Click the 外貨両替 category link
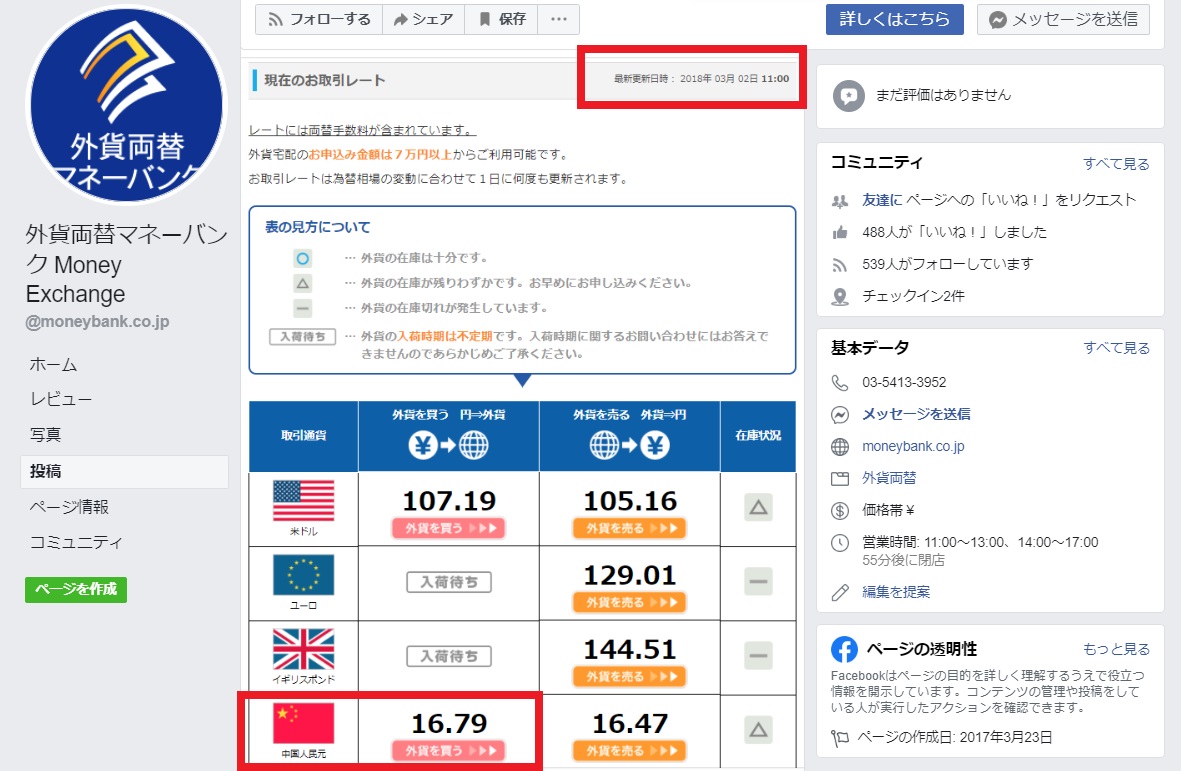1181x771 pixels. click(889, 478)
